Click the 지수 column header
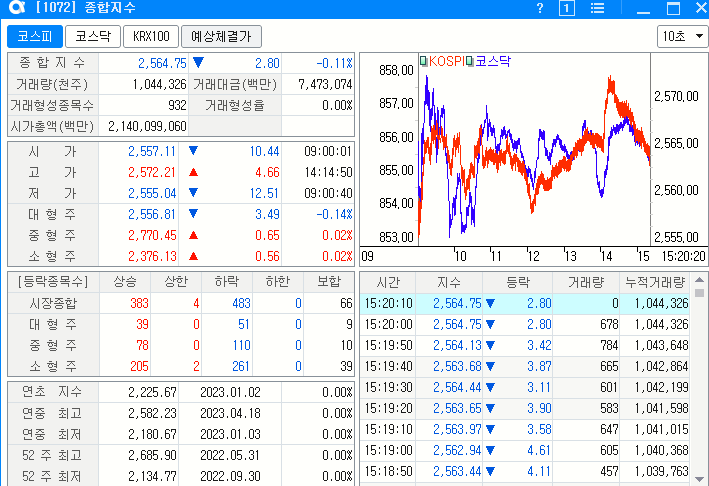709x486 pixels. (449, 283)
